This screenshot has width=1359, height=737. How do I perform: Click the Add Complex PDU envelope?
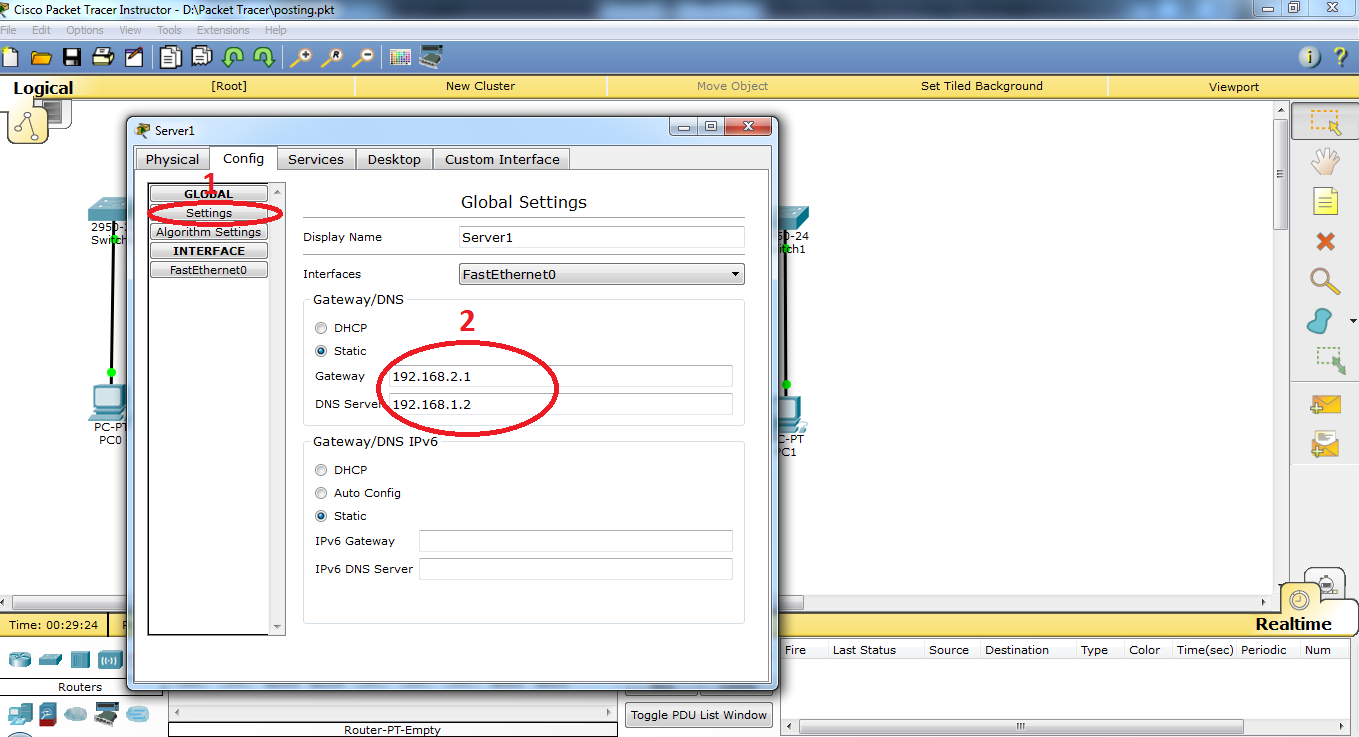tap(1325, 444)
